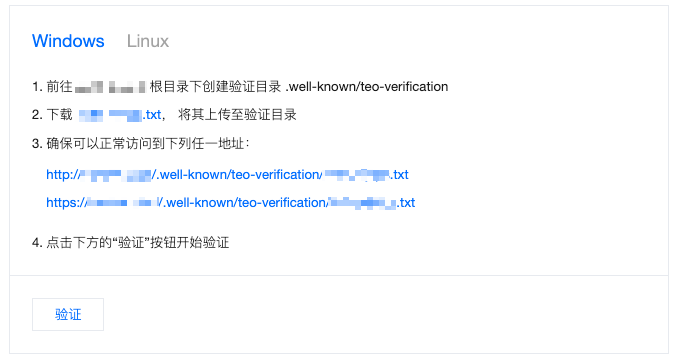Switch to the Linux tab
674x360 pixels.
[147, 41]
